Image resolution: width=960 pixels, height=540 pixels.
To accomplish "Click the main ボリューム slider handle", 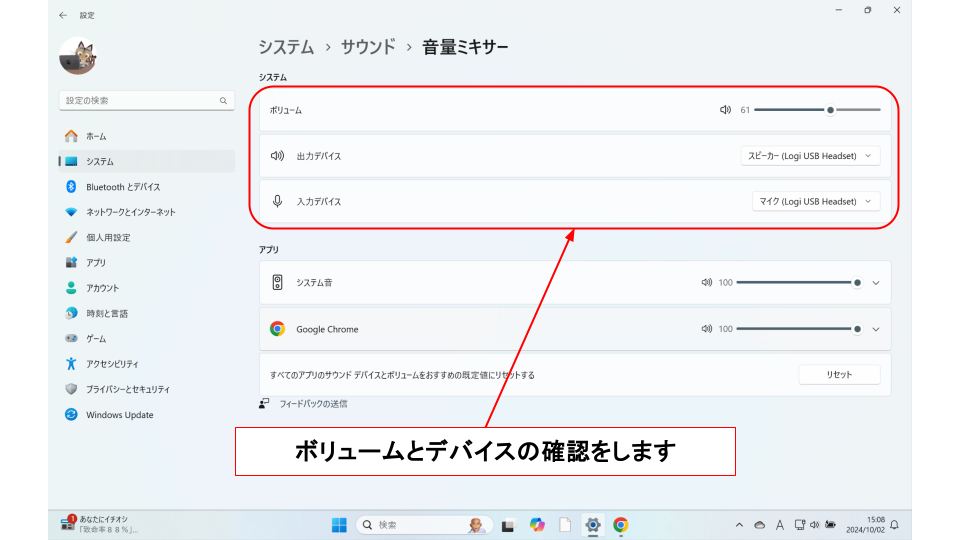I will 830,110.
